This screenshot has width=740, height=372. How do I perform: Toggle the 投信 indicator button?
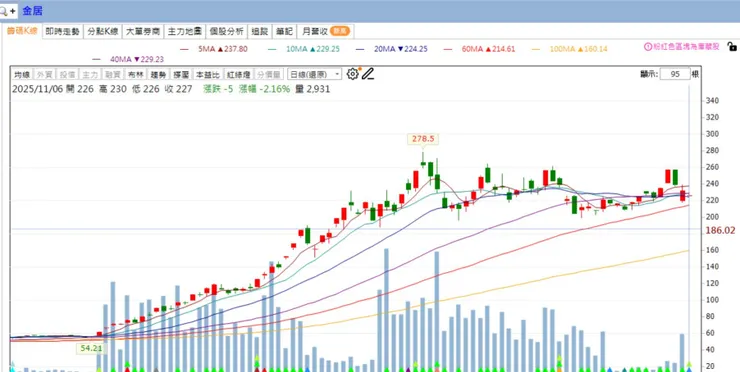point(67,75)
